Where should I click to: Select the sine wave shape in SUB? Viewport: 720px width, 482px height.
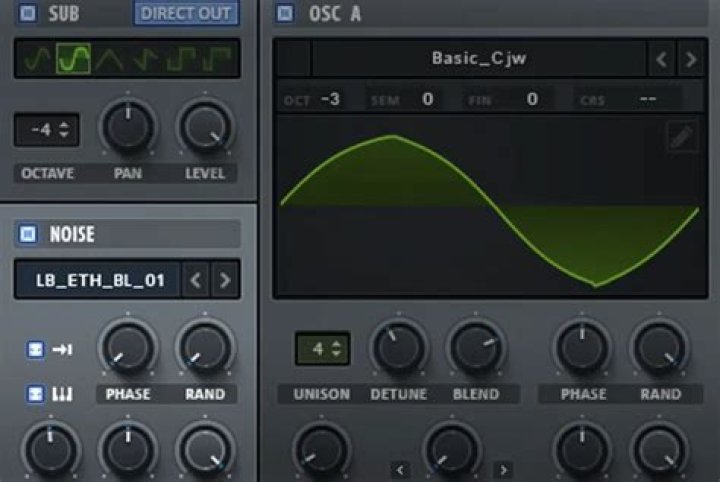pos(37,59)
